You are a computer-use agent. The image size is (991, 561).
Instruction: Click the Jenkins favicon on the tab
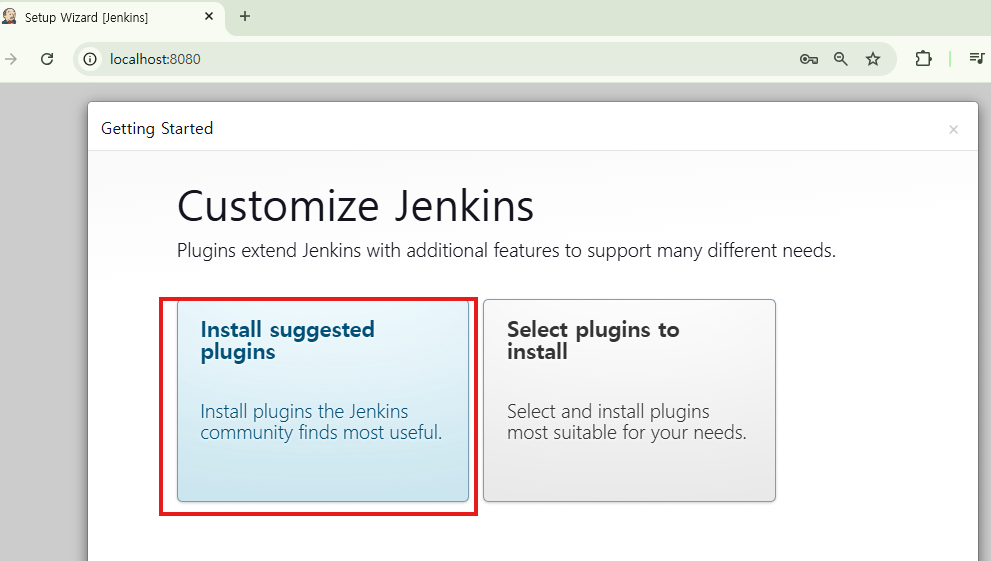pos(9,17)
